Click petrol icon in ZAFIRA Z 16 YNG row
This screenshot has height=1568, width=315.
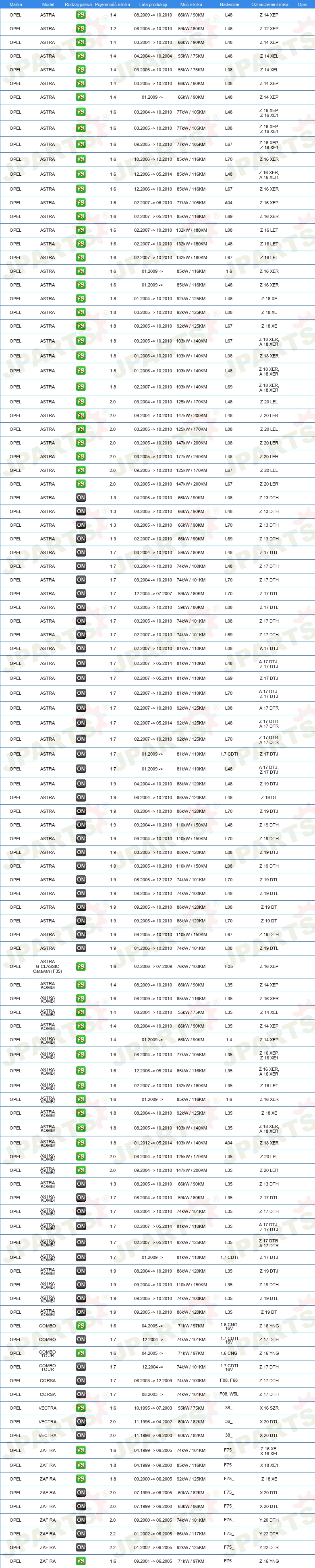[80, 1561]
